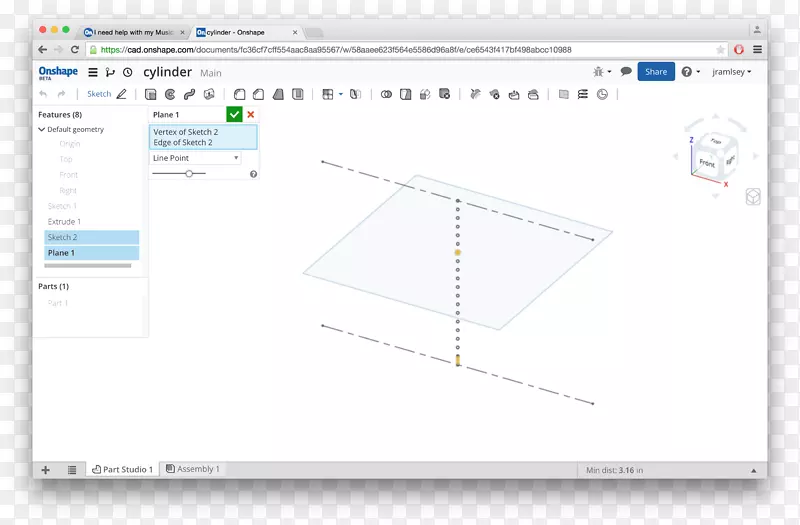Collapse the Default geometry tree

pyautogui.click(x=42, y=130)
